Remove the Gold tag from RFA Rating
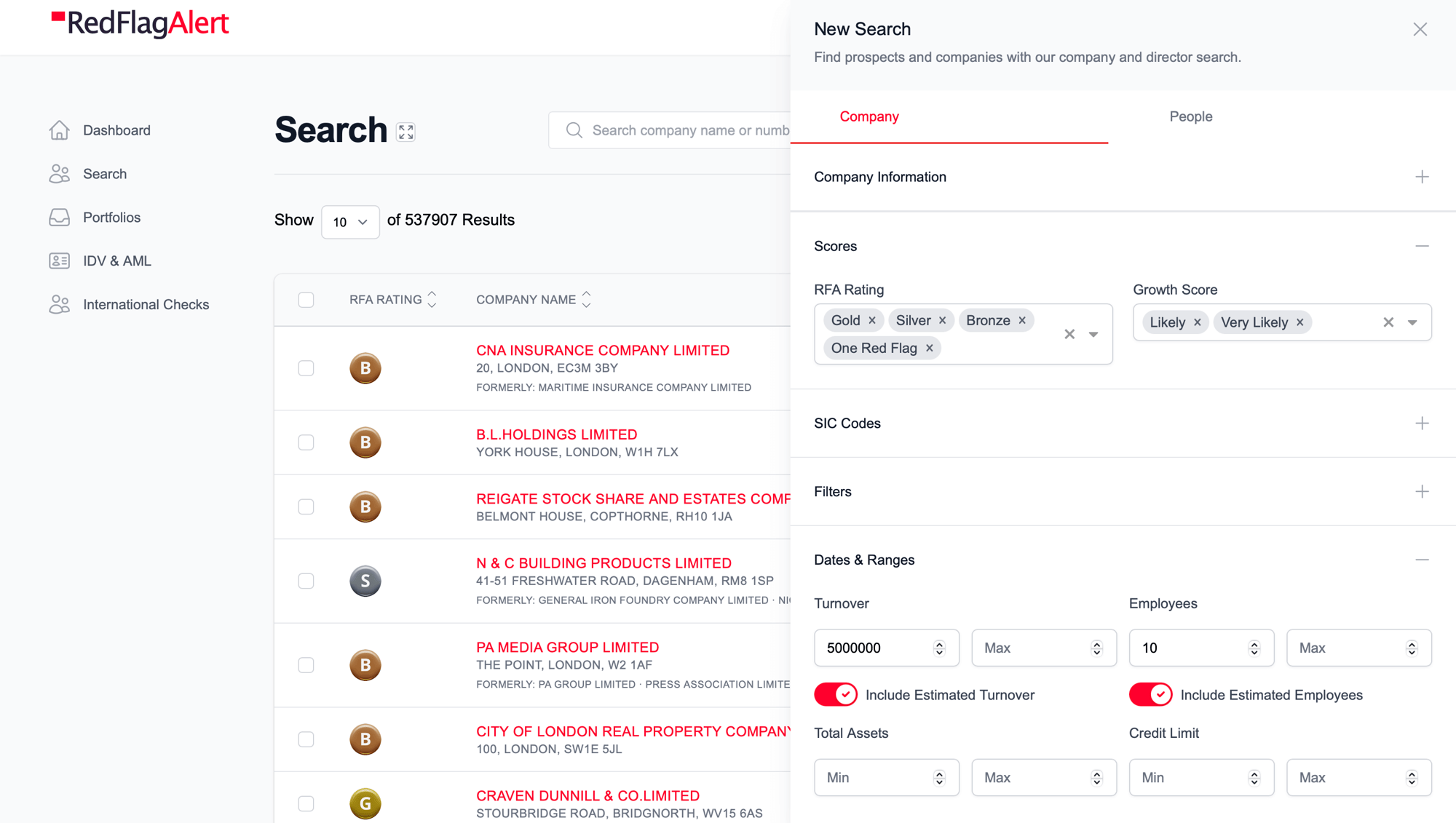This screenshot has width=1456, height=823. (871, 320)
